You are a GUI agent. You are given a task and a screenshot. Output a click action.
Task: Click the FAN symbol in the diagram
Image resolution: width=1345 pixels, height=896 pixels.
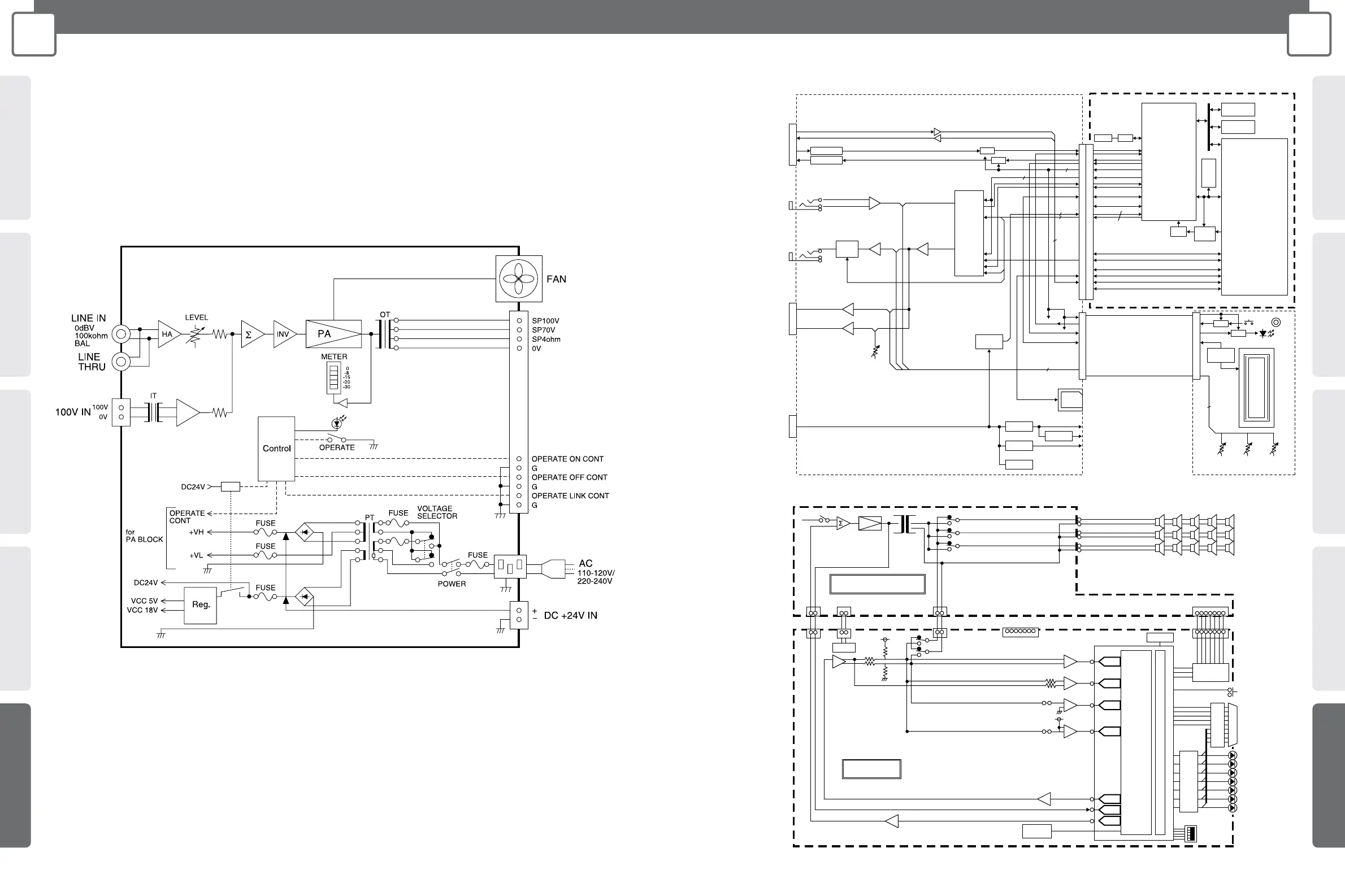click(x=518, y=279)
